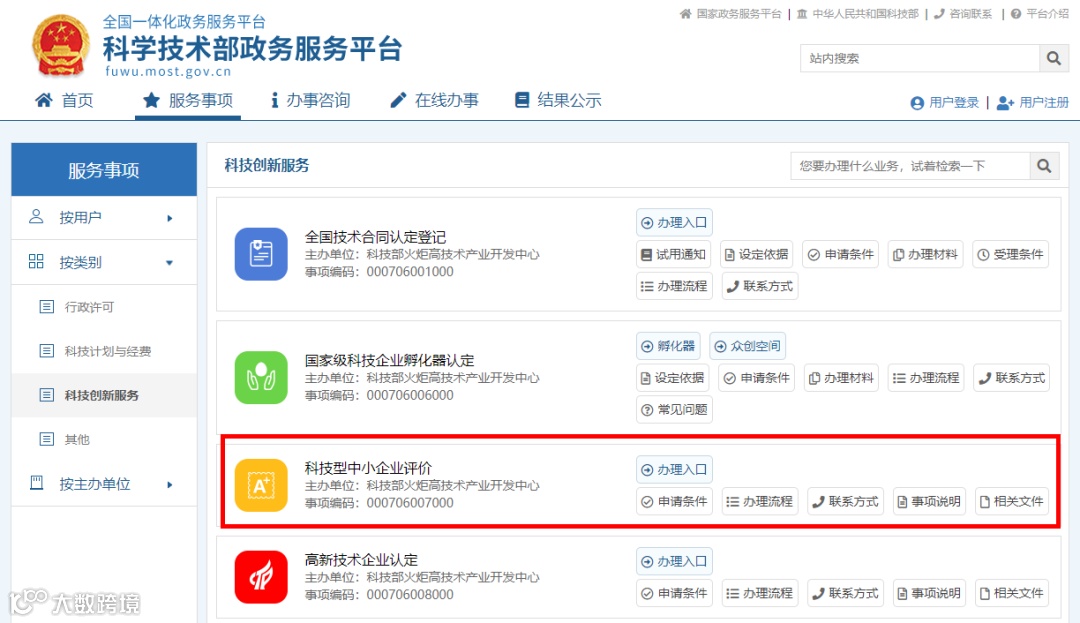This screenshot has width=1080, height=623.
Task: Click 办理材料 for 国家级科技企业孵化器认定
Action: pos(841,378)
